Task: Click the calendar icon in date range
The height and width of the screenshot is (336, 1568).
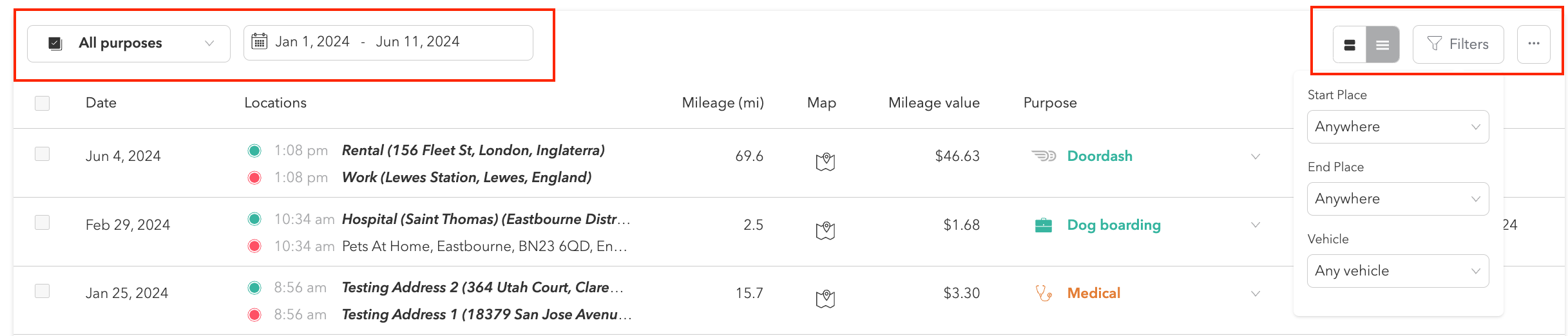Action: 259,42
